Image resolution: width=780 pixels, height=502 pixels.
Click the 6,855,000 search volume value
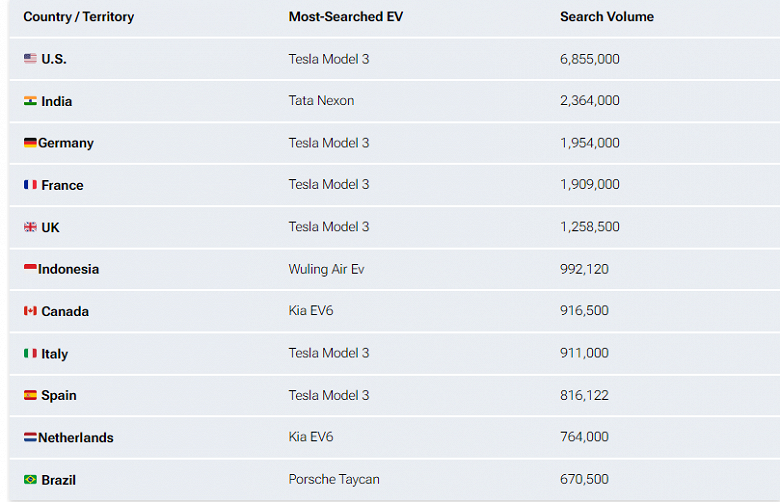[x=590, y=59]
